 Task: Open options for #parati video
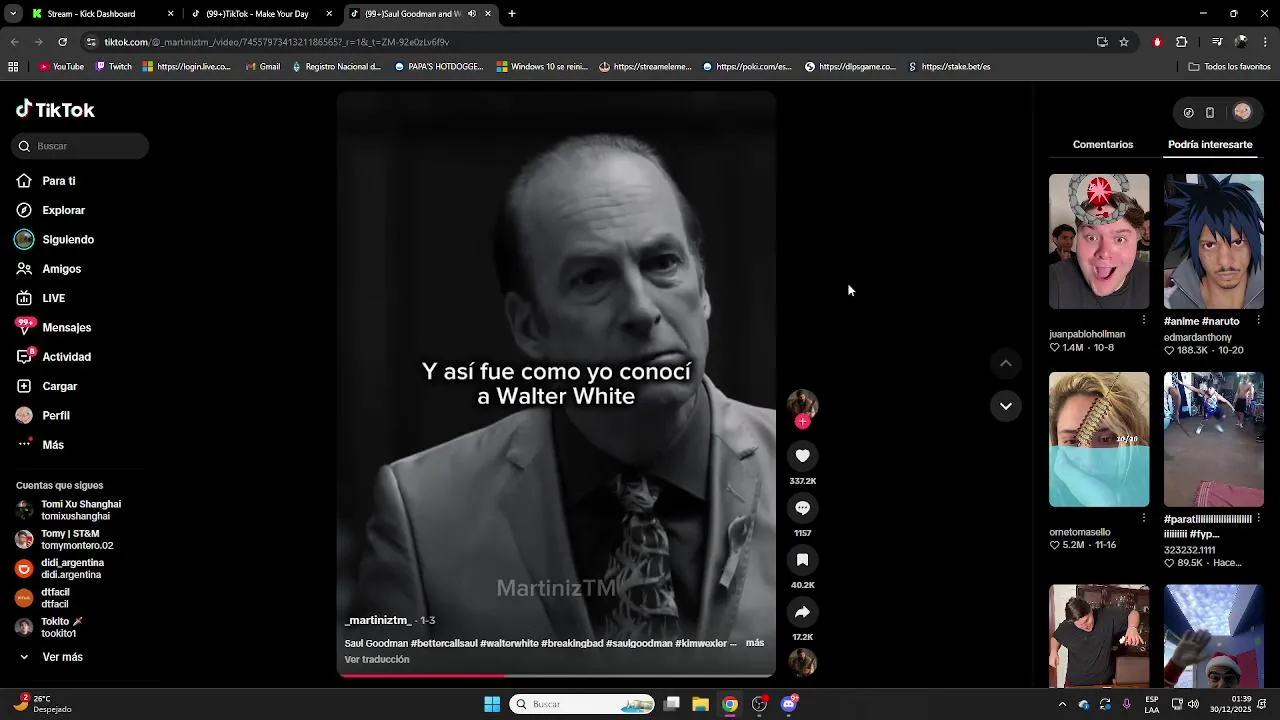coord(1258,518)
